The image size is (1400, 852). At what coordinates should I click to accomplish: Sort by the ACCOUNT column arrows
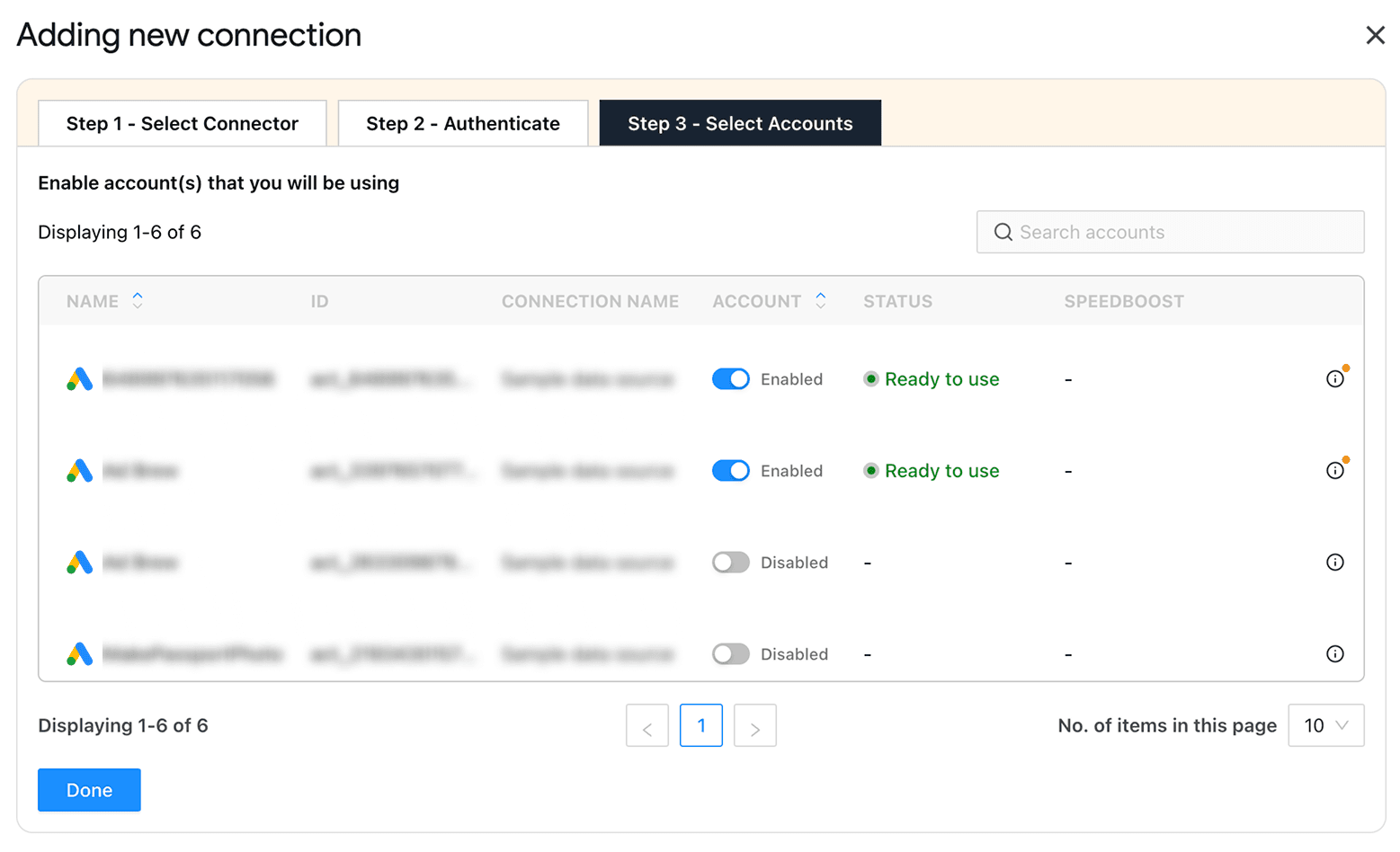820,301
